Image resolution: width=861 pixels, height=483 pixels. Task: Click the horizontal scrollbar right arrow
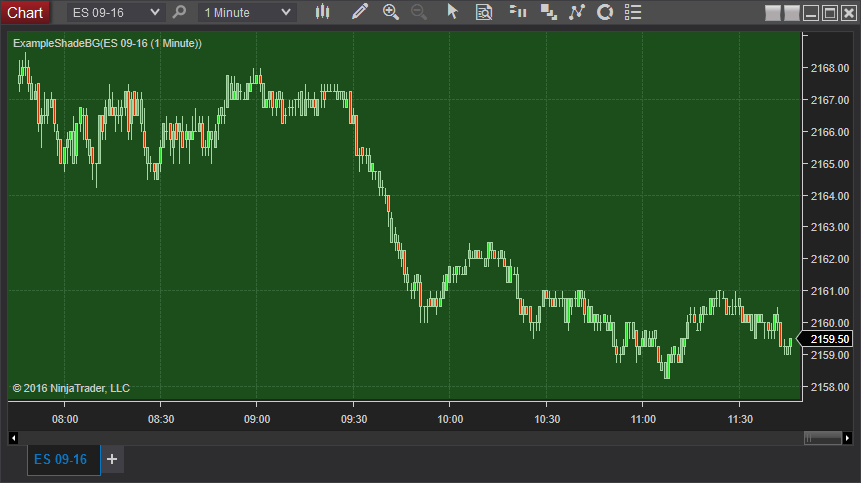pyautogui.click(x=847, y=438)
